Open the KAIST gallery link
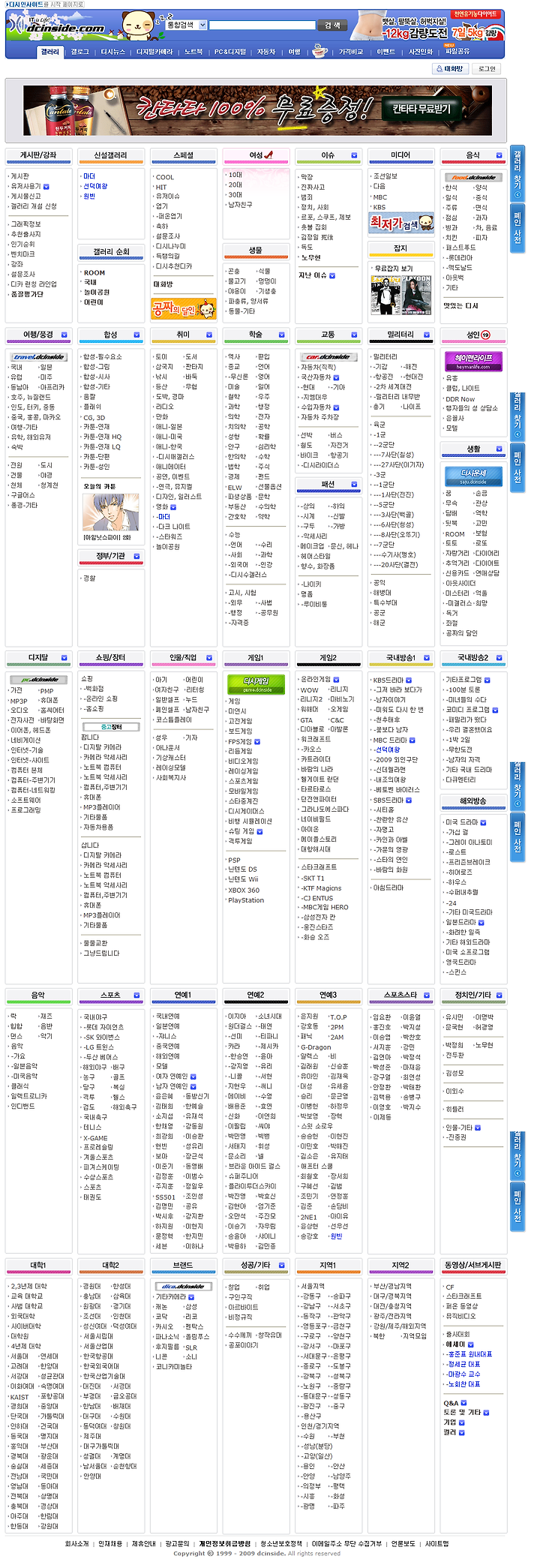 click(x=19, y=1397)
